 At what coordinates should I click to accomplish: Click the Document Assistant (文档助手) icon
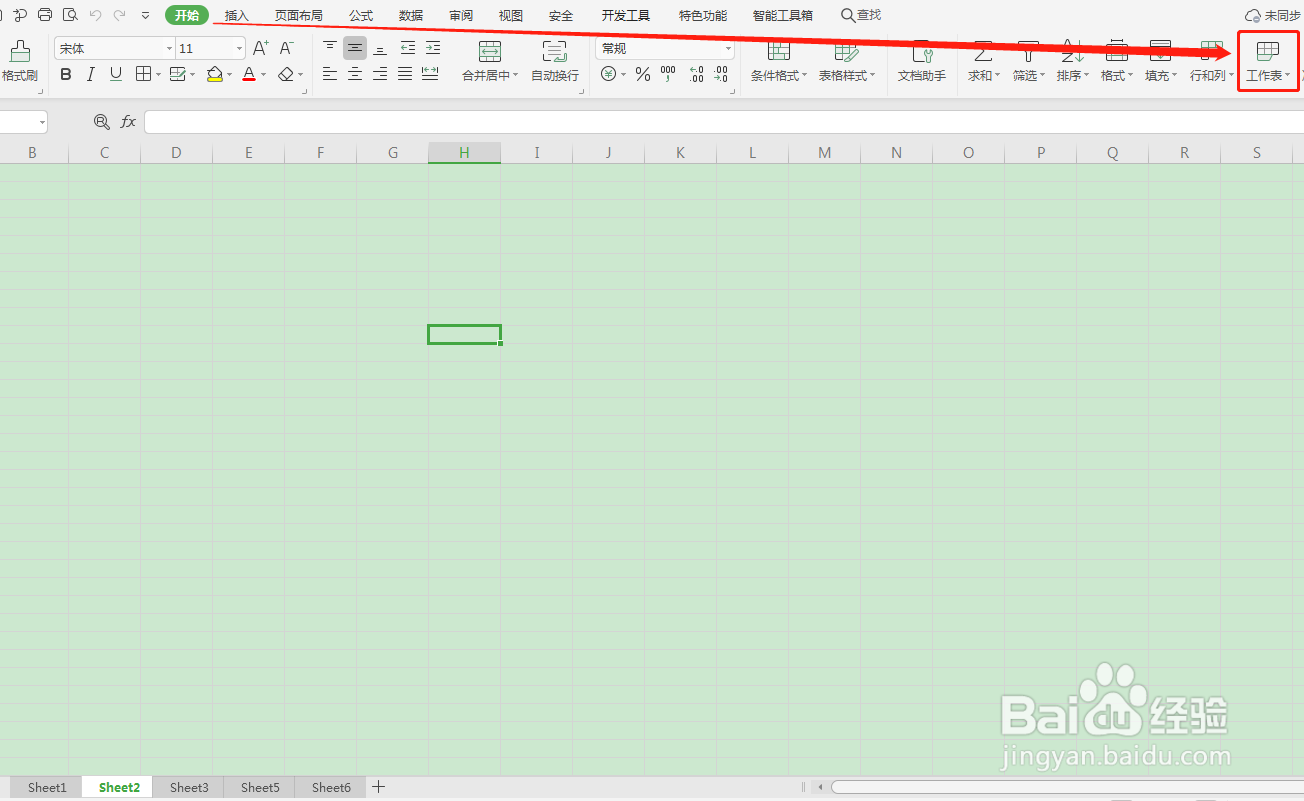922,62
